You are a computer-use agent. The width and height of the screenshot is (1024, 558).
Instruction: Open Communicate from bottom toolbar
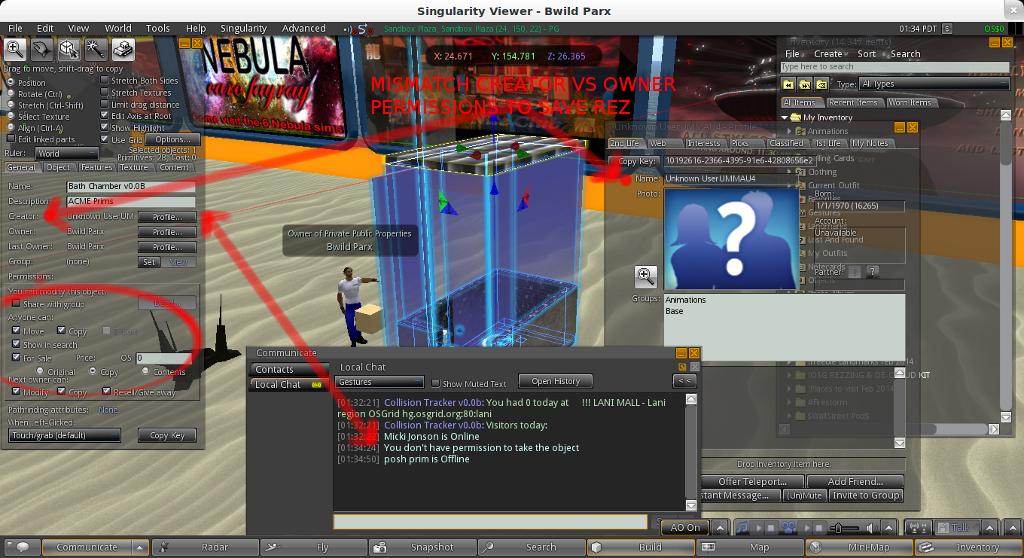[x=87, y=548]
